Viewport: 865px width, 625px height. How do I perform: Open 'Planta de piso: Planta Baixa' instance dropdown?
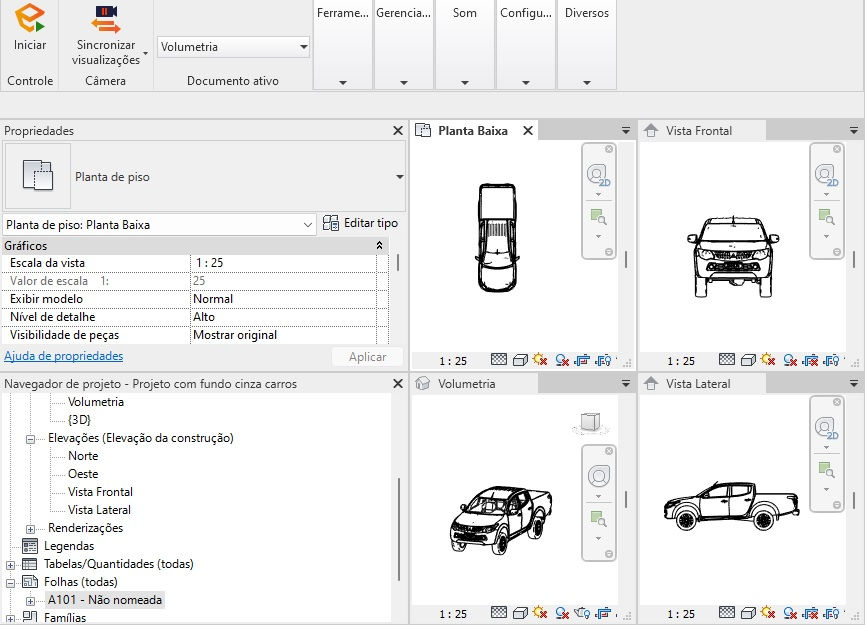tap(160, 225)
